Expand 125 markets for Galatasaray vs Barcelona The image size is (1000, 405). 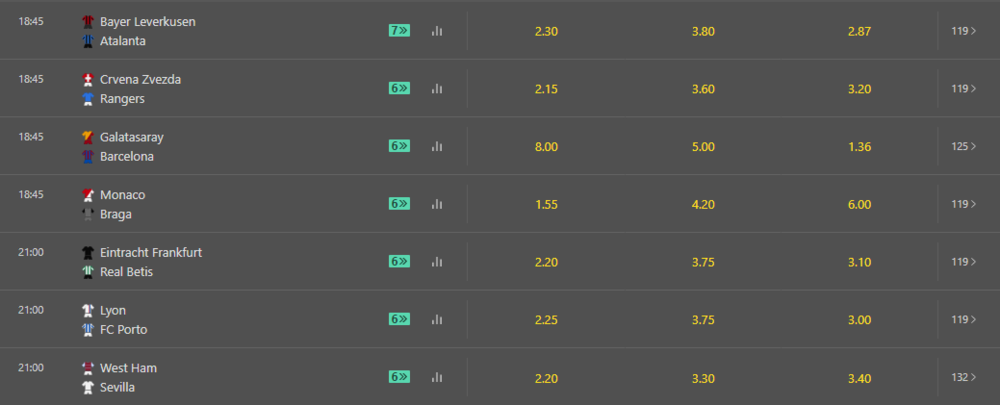coord(964,146)
